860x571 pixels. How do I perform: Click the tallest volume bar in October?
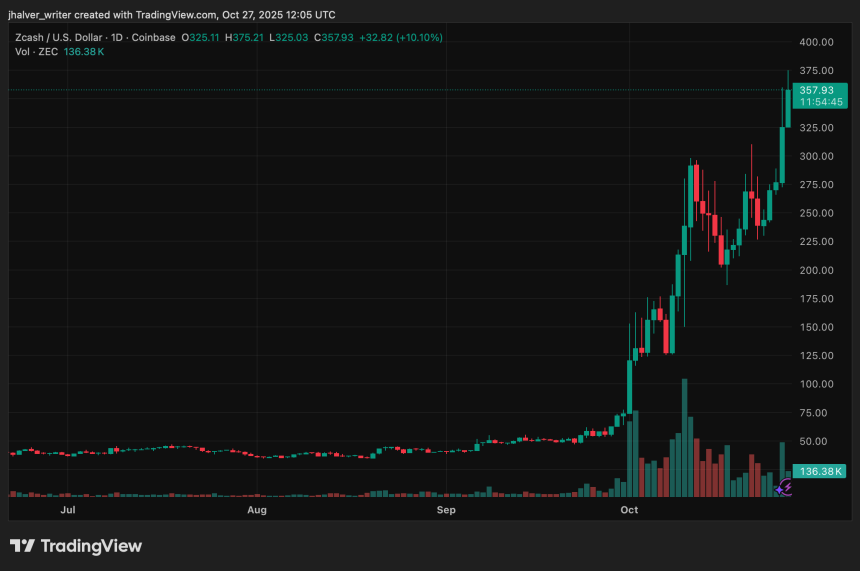[x=684, y=437]
